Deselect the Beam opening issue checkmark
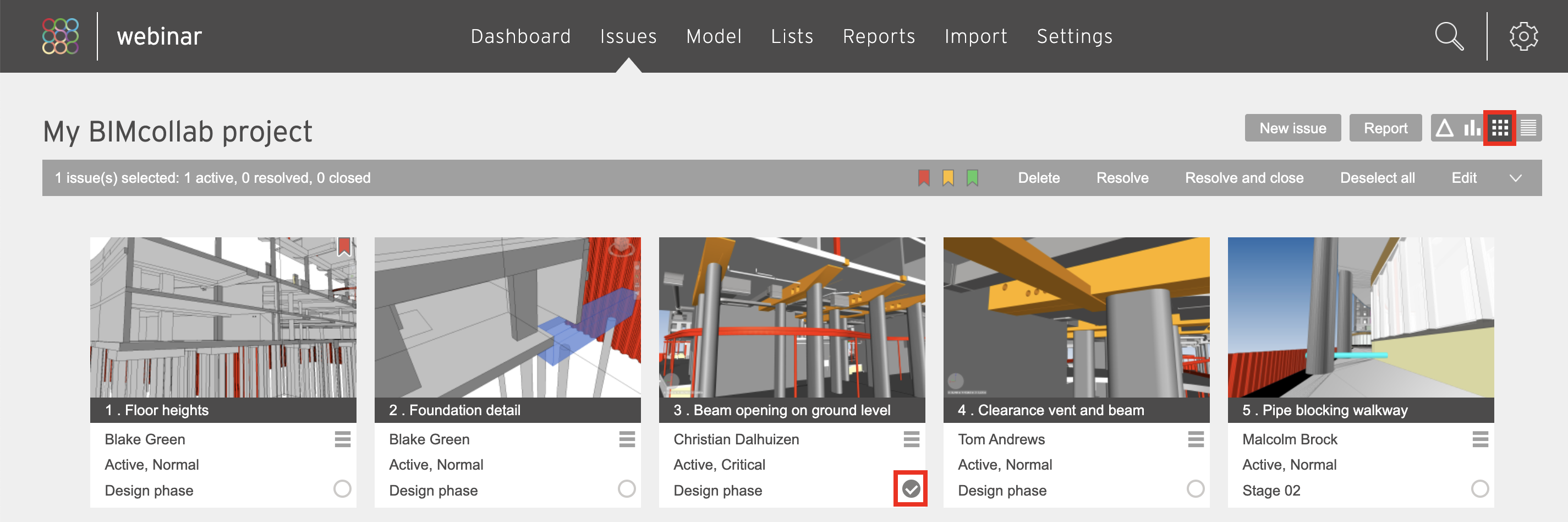Screen dimensions: 1568x522 click(911, 488)
